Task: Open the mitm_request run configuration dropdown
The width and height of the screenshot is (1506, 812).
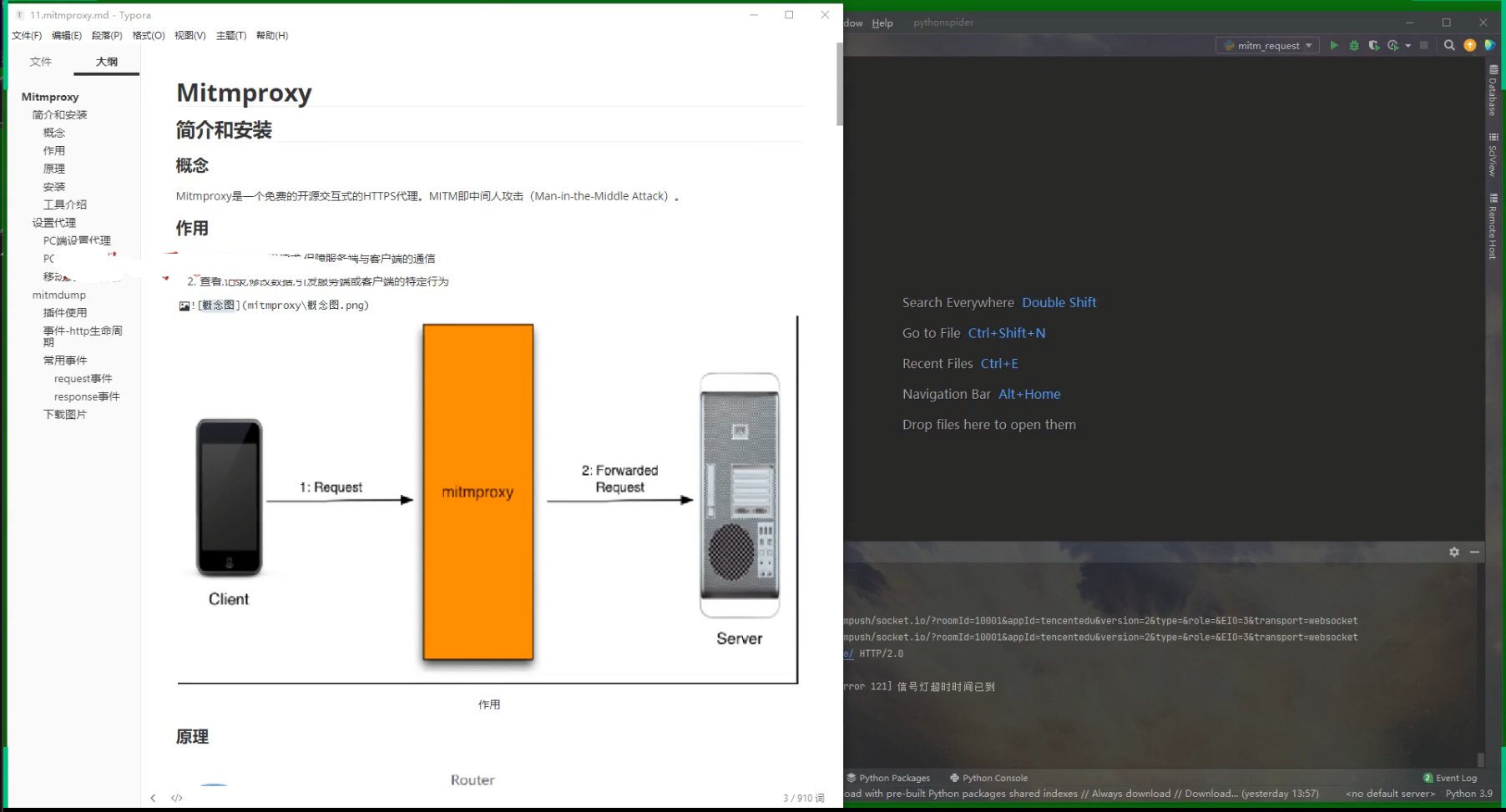Action: point(1267,45)
